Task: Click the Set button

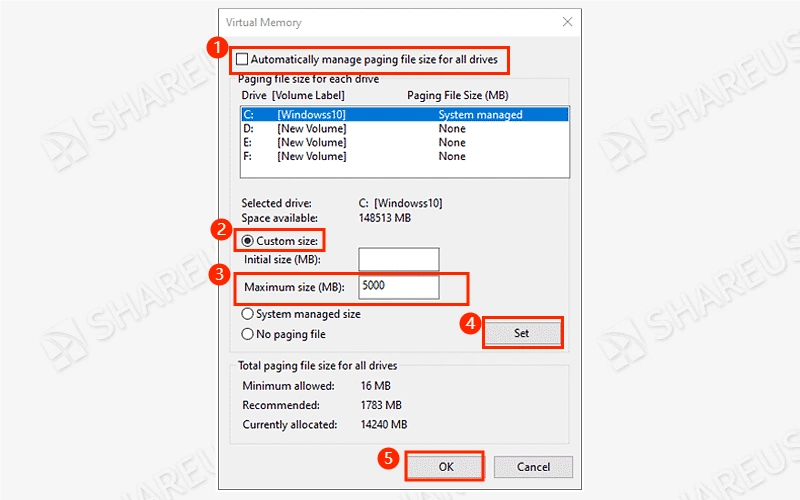Action: pos(521,333)
